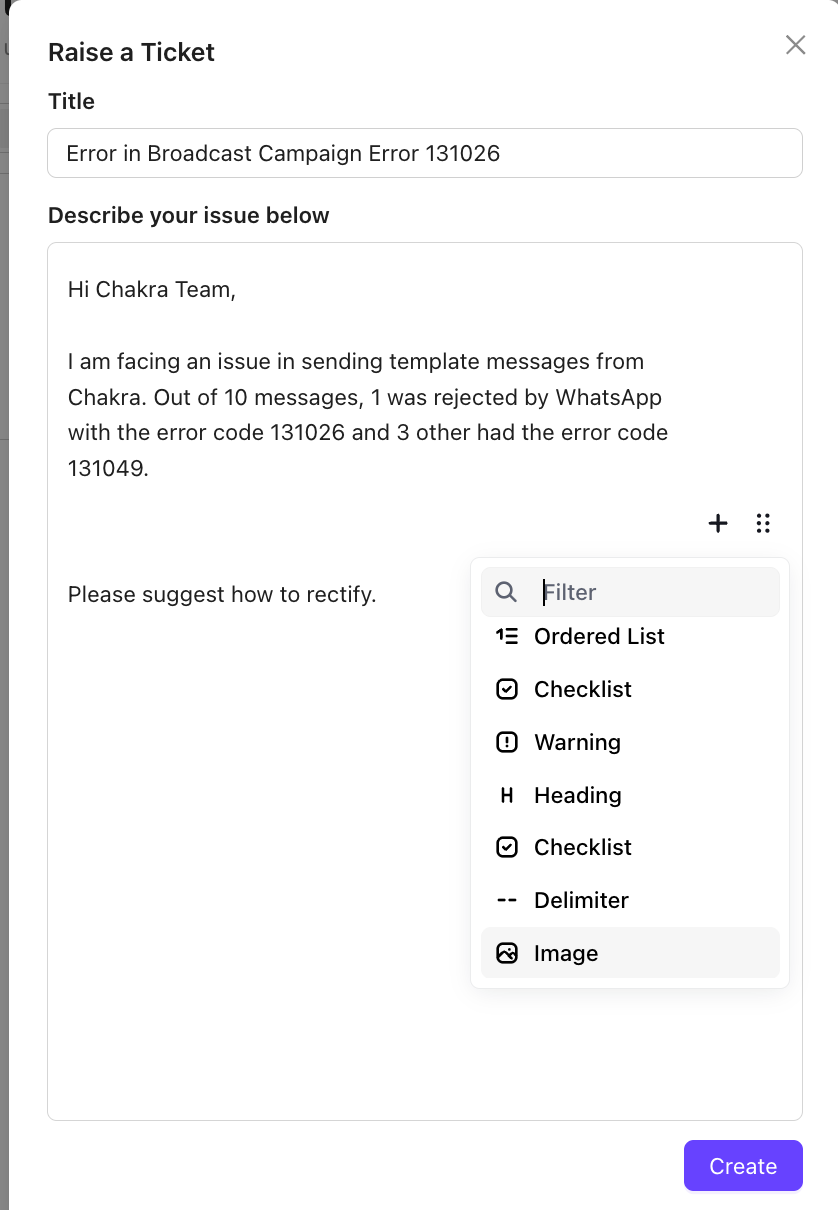Select the first Checklist menu entry
The height and width of the screenshot is (1210, 838).
[x=583, y=689]
